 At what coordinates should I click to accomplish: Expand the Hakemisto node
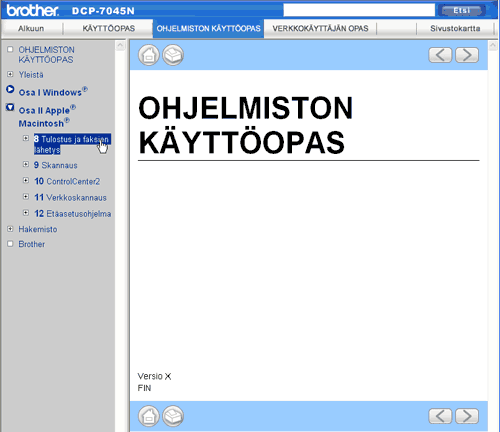[10, 229]
